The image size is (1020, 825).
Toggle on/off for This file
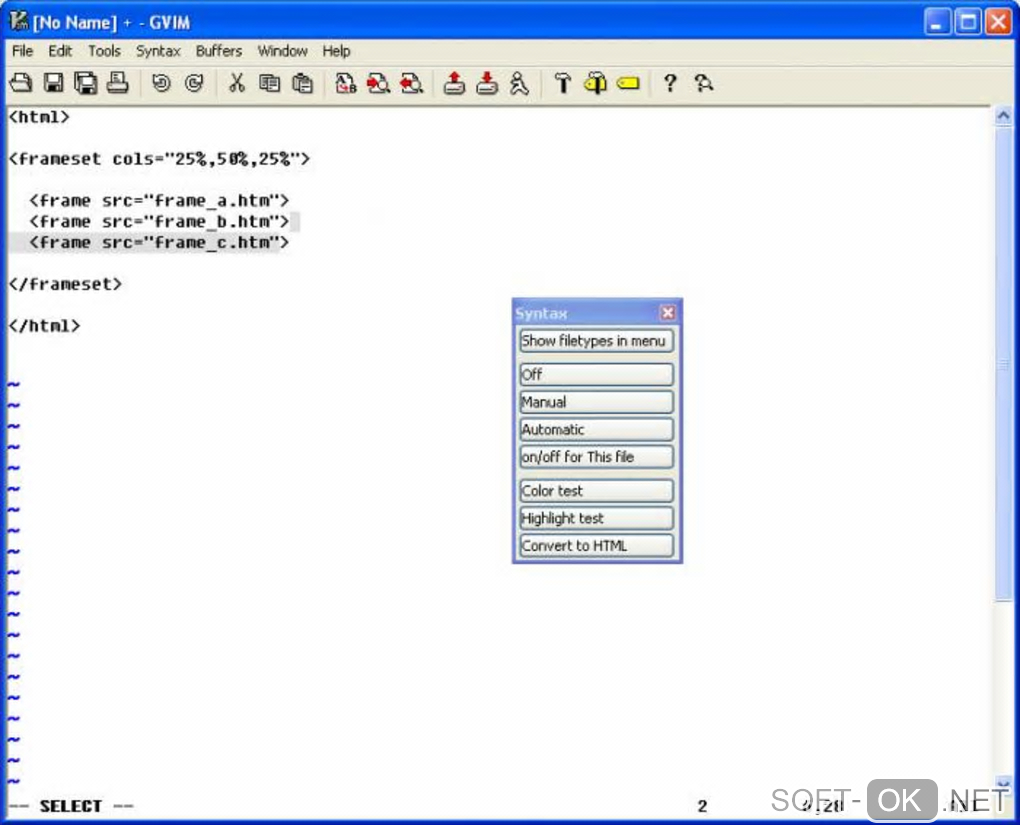596,457
